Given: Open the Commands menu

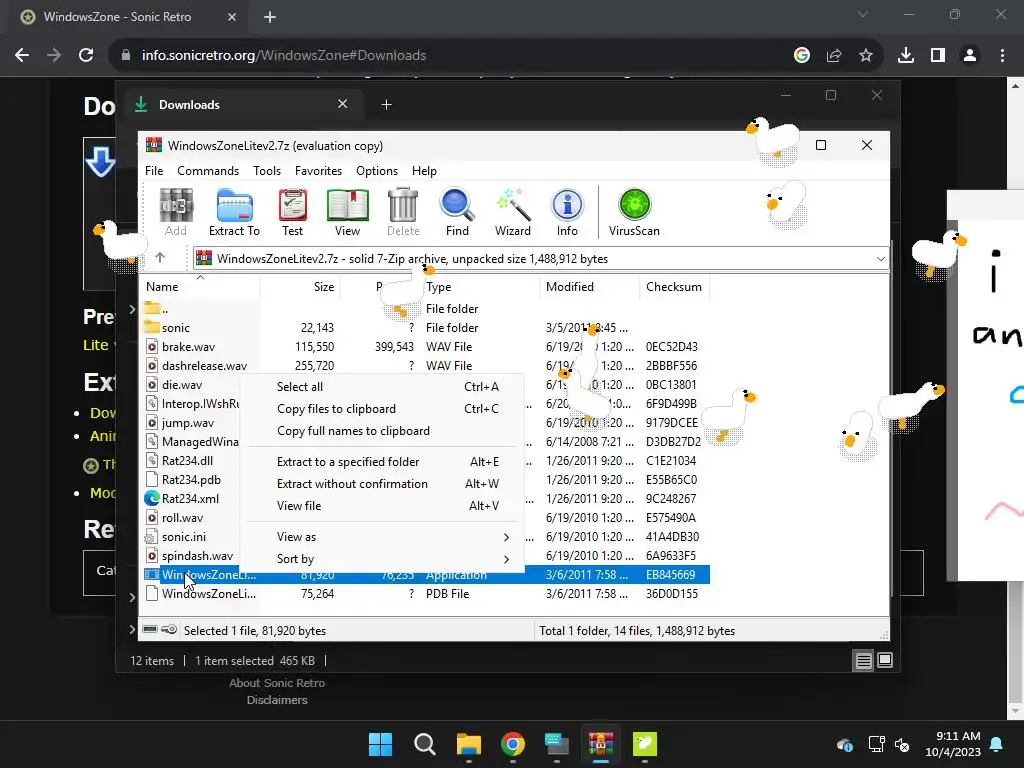Looking at the screenshot, I should click(208, 170).
